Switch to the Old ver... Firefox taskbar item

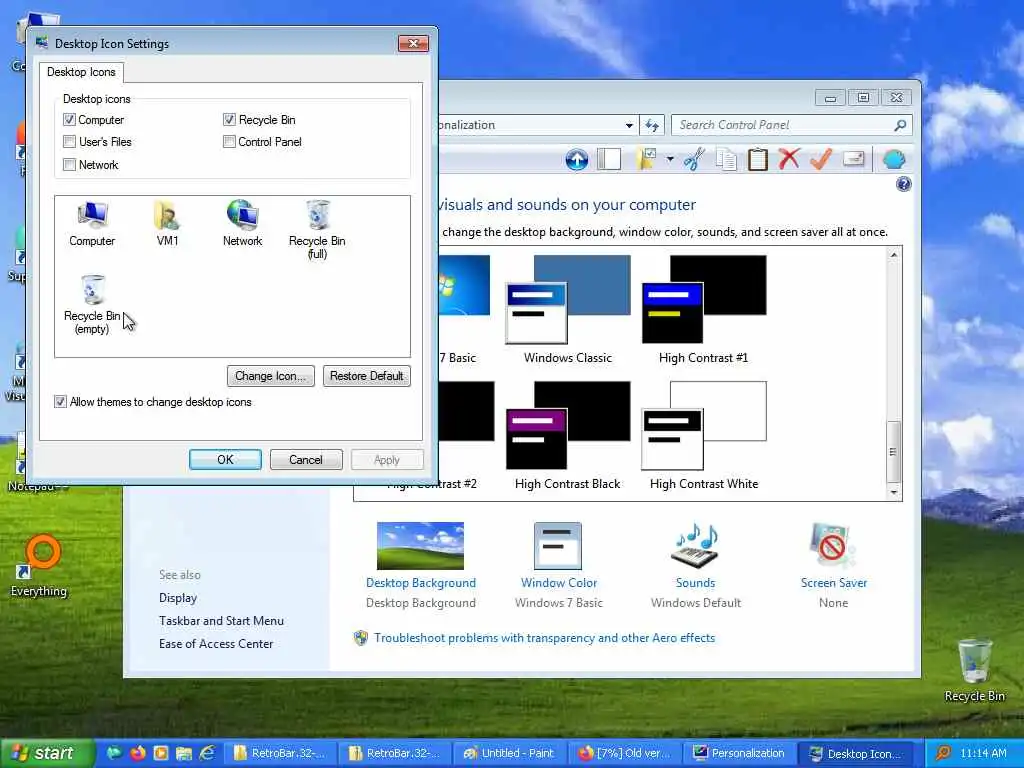(624, 753)
